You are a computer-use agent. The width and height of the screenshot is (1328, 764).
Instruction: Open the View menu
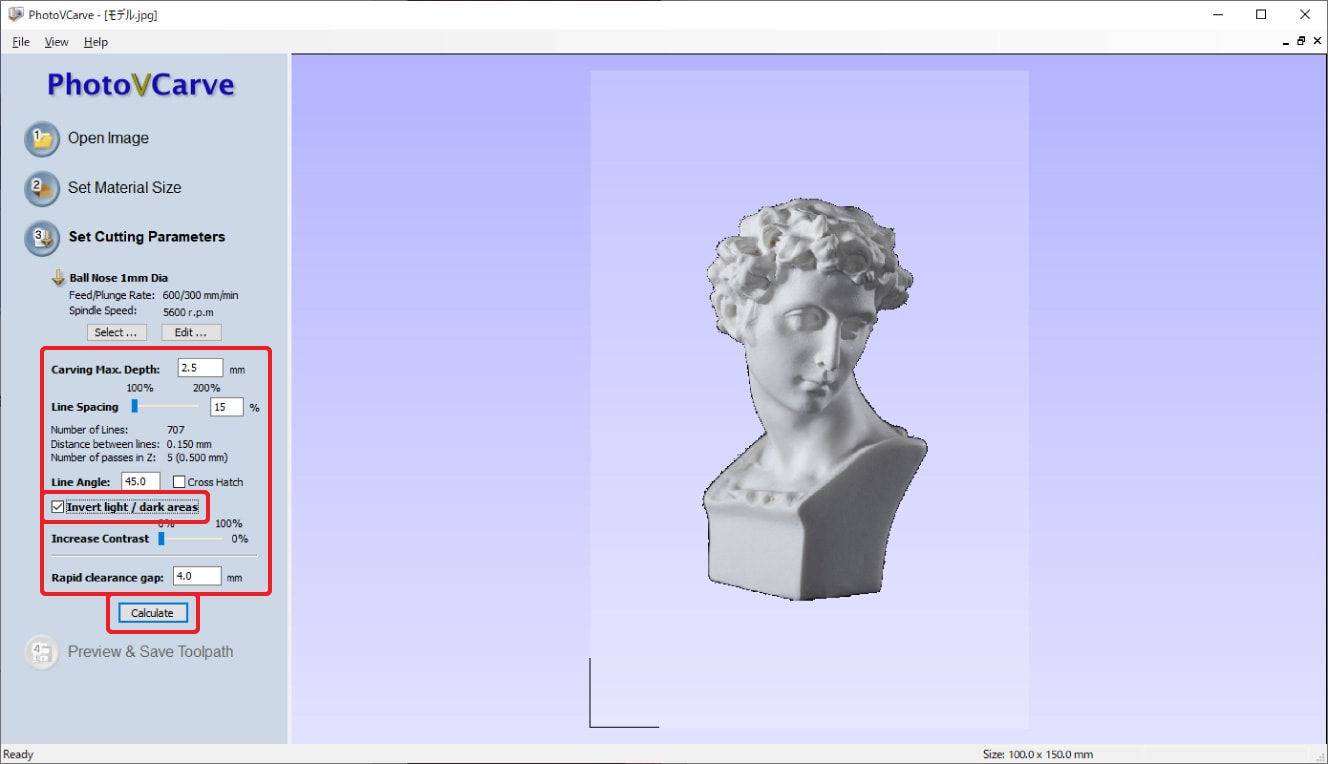point(56,42)
